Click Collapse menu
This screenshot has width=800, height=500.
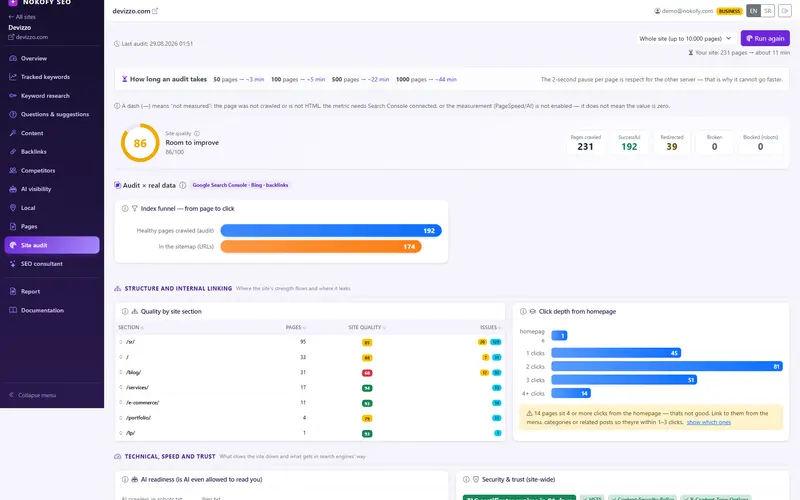point(32,395)
